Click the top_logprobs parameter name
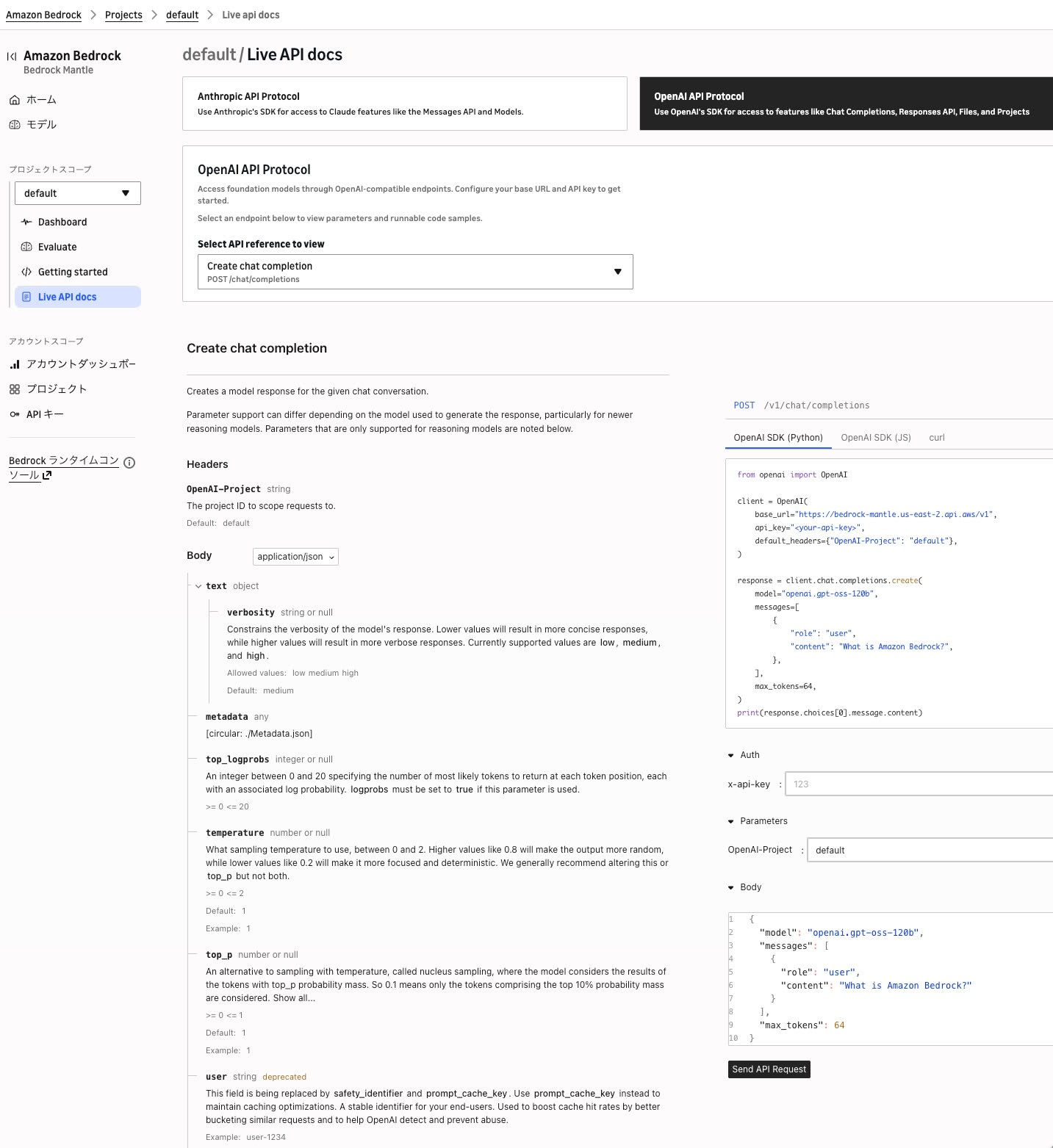The height and width of the screenshot is (1148, 1053). tap(237, 759)
